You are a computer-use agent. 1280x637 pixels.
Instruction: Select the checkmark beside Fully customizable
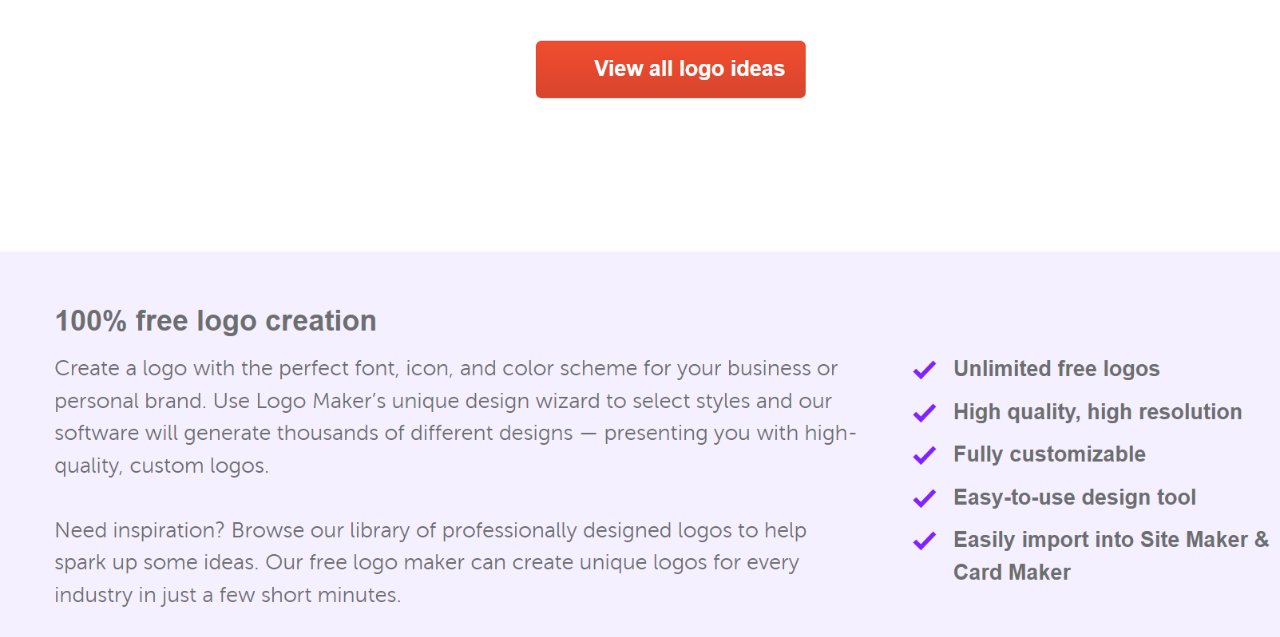pyautogui.click(x=924, y=455)
